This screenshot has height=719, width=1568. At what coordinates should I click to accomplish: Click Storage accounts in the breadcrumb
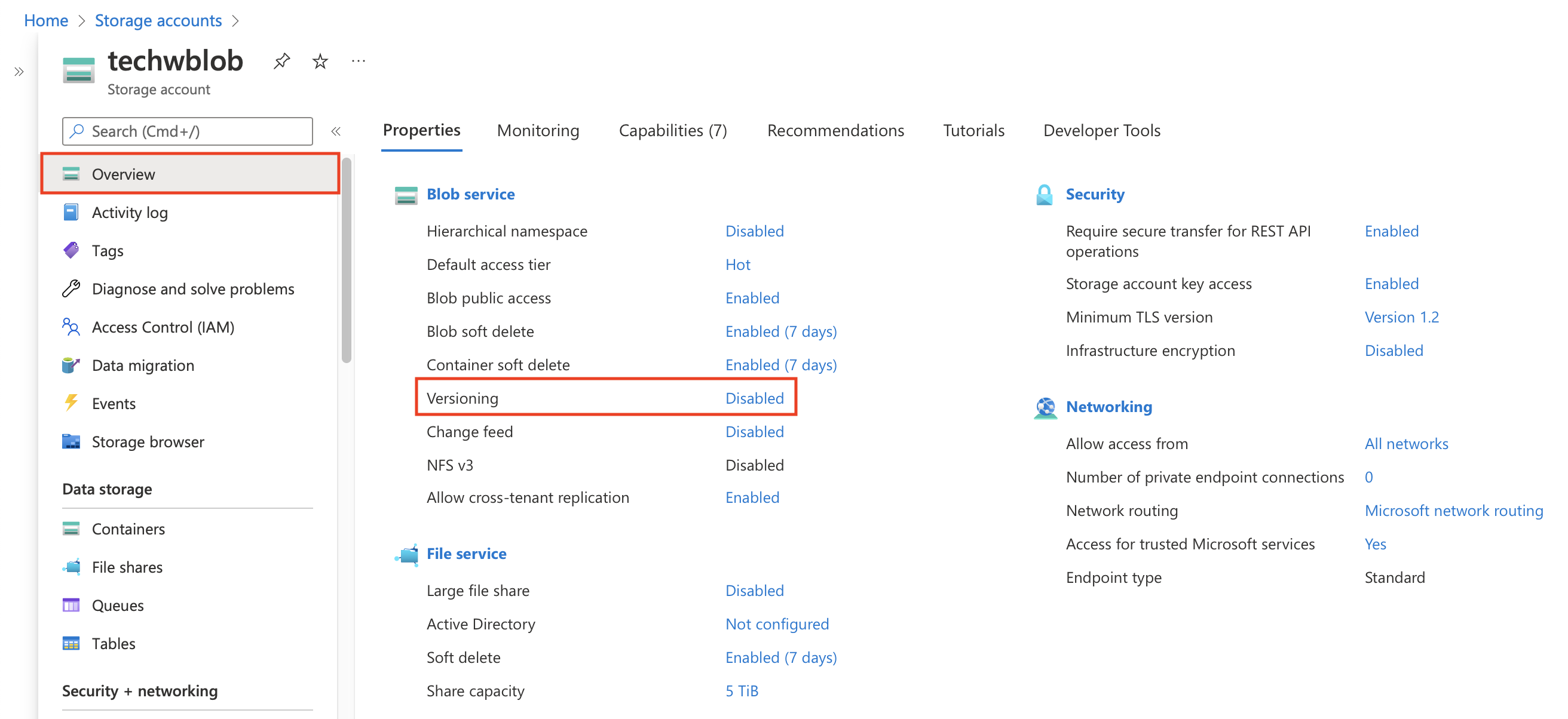pos(158,21)
